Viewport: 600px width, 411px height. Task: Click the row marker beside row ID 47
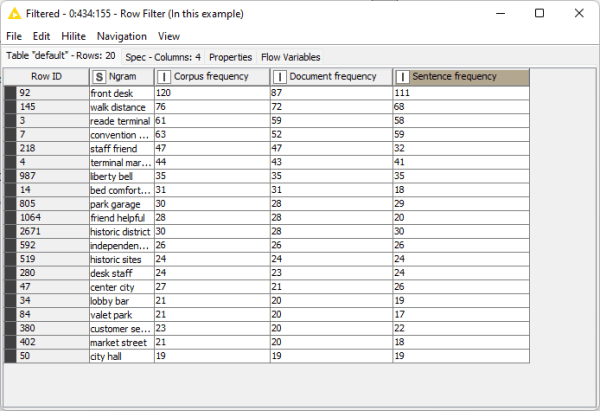10,287
